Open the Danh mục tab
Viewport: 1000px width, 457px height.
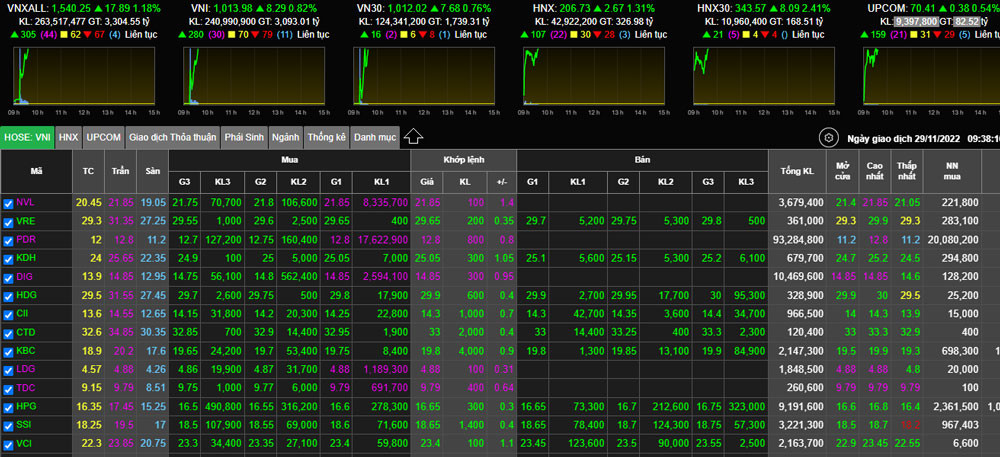click(x=375, y=137)
